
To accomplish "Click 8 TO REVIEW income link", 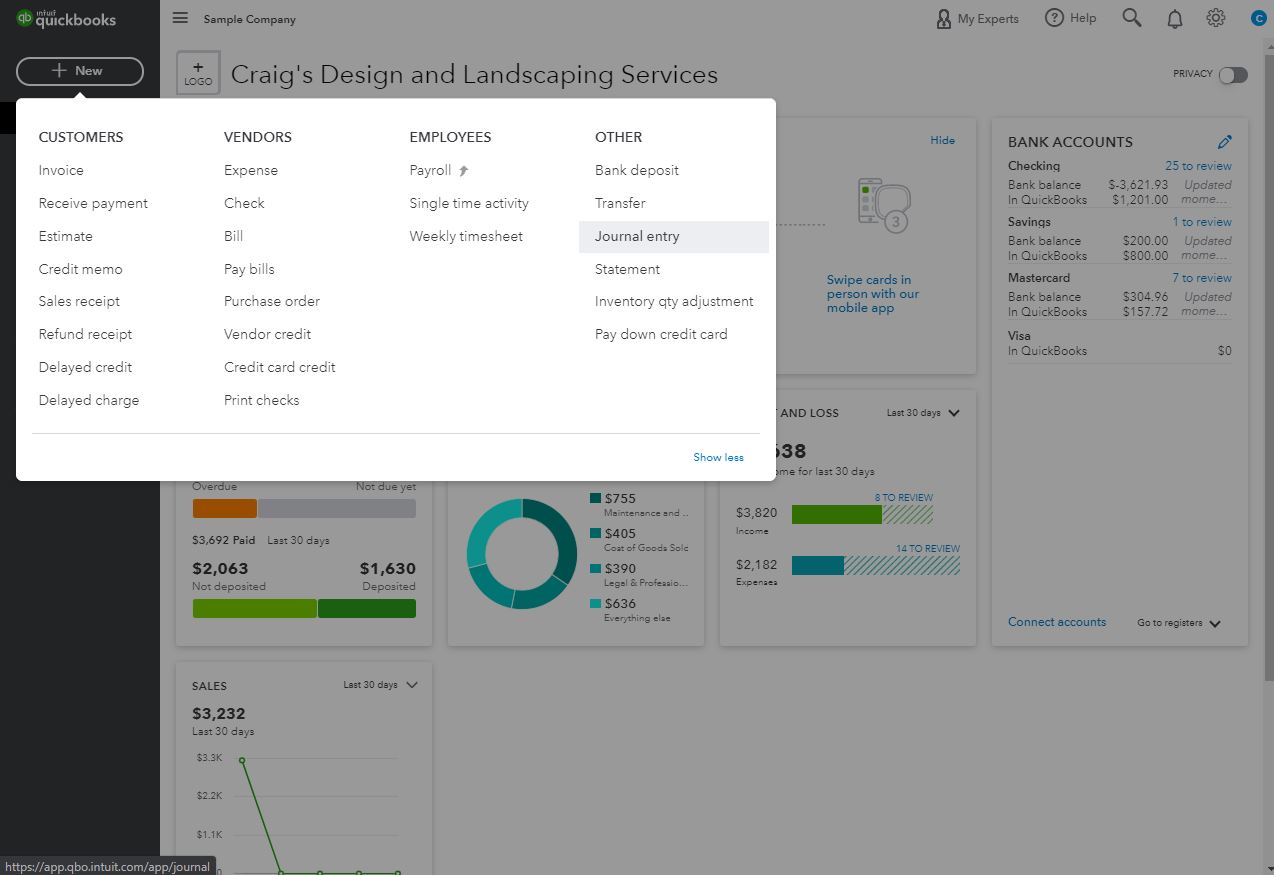I will pos(903,497).
